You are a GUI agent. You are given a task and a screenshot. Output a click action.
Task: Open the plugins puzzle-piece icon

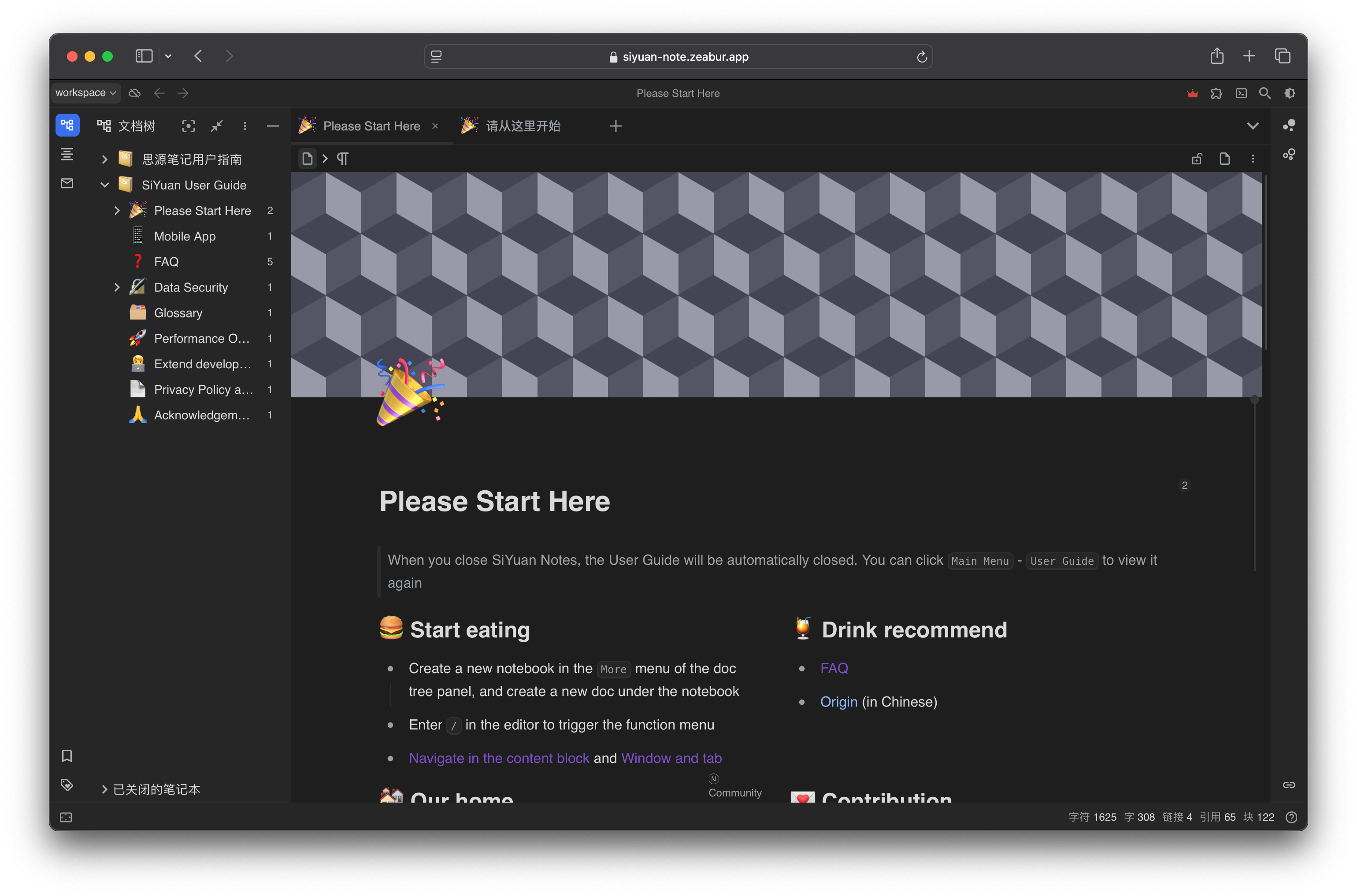1216,93
